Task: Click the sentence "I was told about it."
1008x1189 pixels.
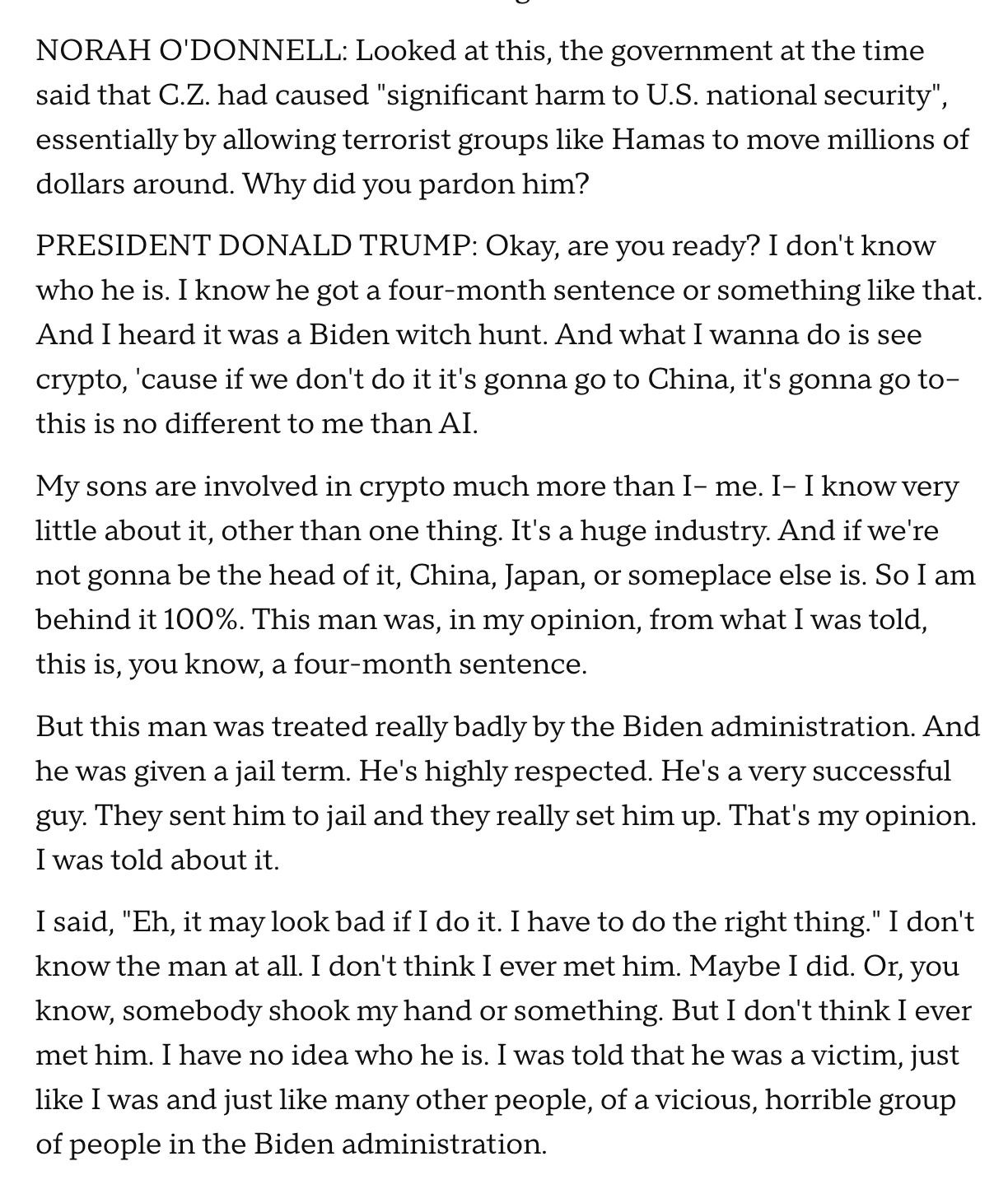Action: [x=158, y=860]
